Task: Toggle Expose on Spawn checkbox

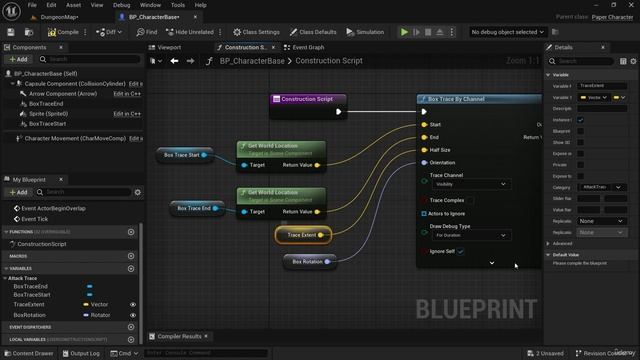Action: (x=580, y=154)
